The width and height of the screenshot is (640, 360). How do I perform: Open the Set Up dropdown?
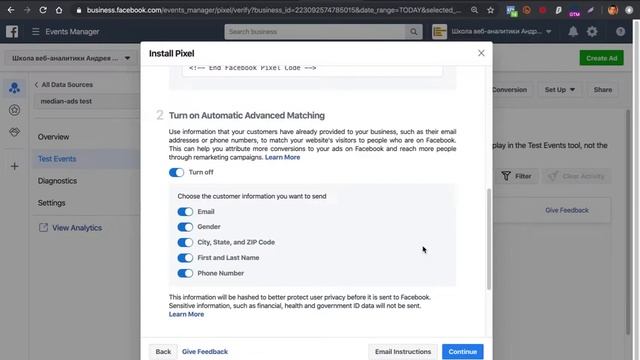click(560, 89)
